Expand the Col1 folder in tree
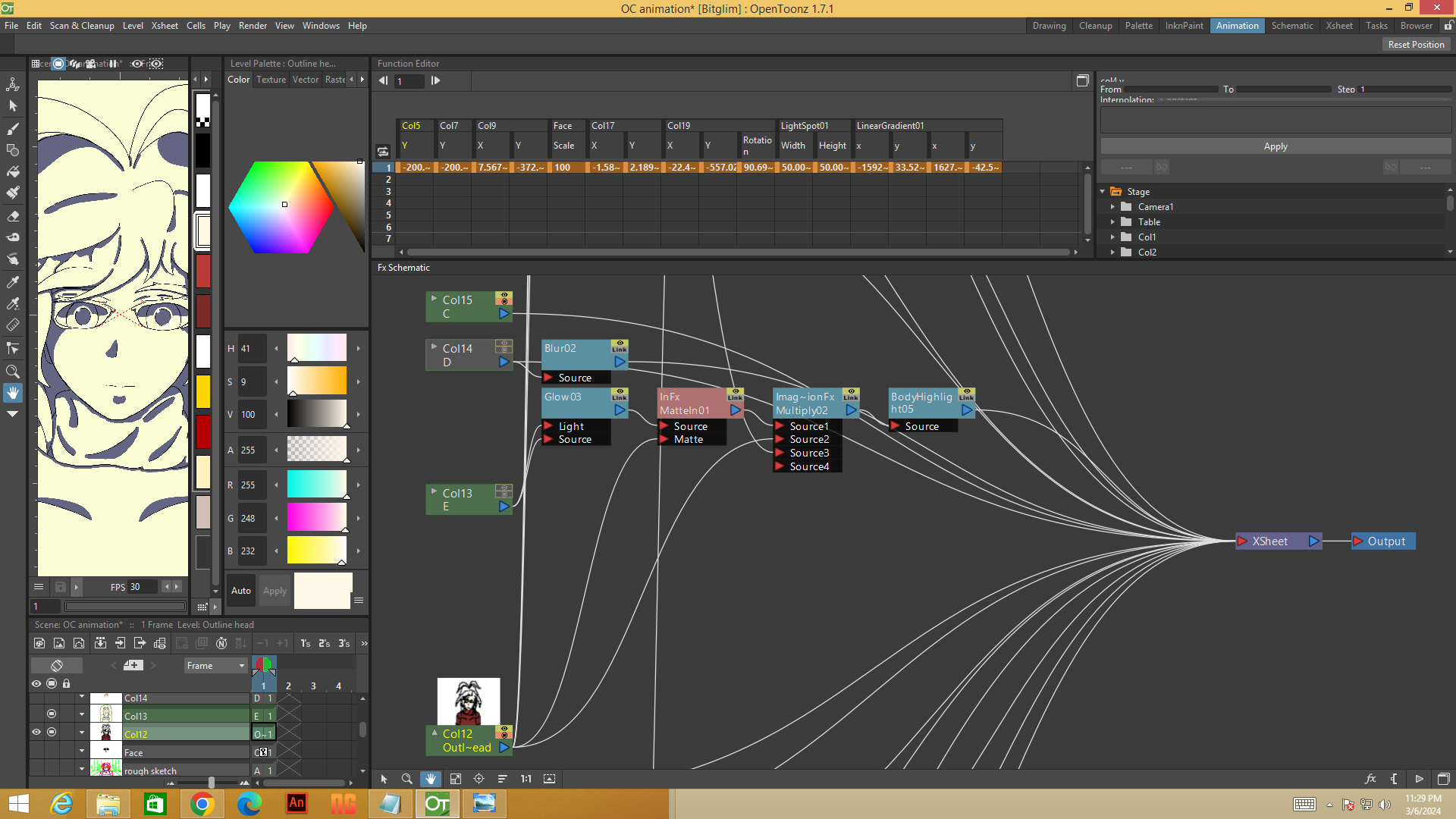 (1113, 237)
